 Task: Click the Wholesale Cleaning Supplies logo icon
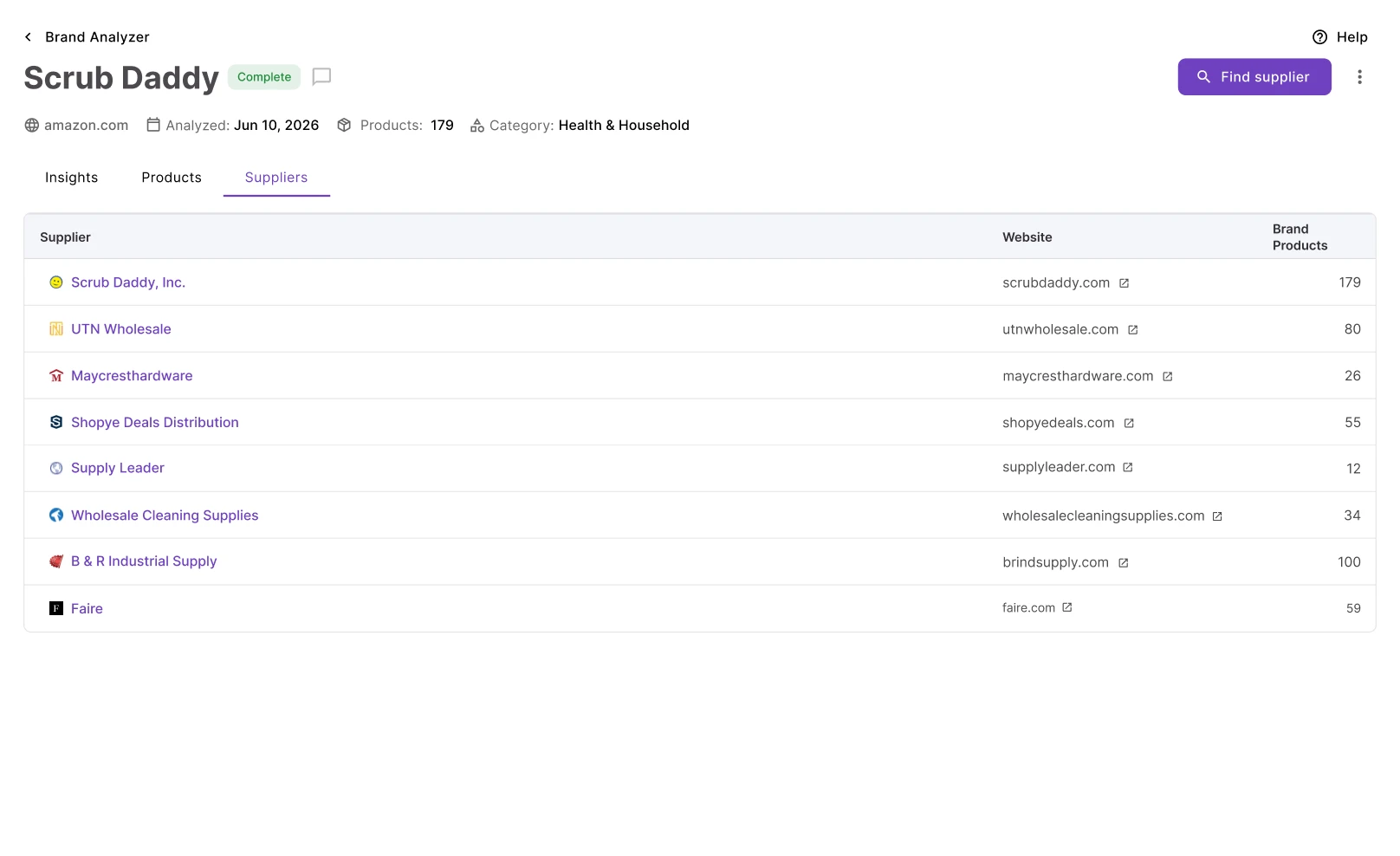pos(56,516)
